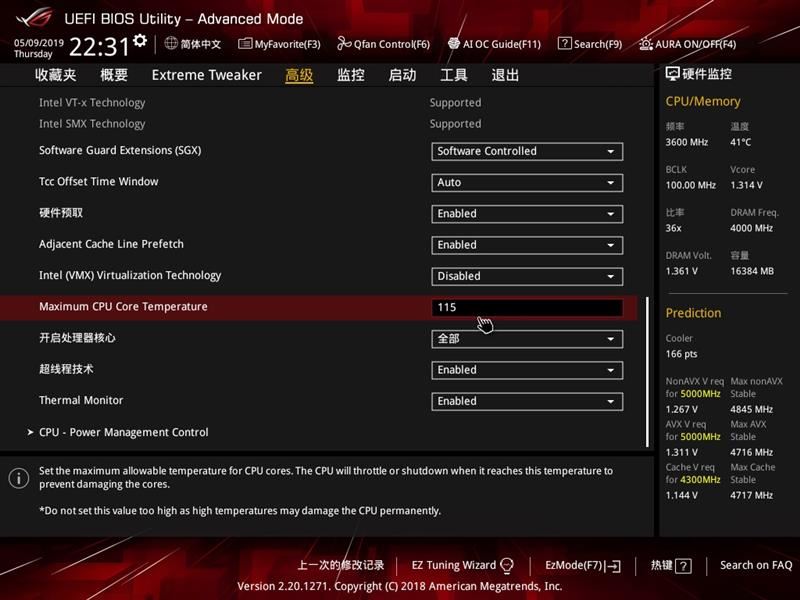
Task: Select the Intel VT-x Technology row
Action: [x=318, y=103]
